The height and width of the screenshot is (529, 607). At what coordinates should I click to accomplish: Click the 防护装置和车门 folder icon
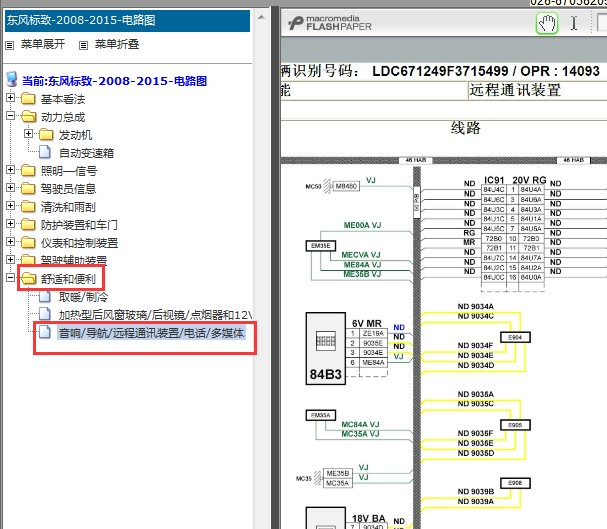pos(28,224)
